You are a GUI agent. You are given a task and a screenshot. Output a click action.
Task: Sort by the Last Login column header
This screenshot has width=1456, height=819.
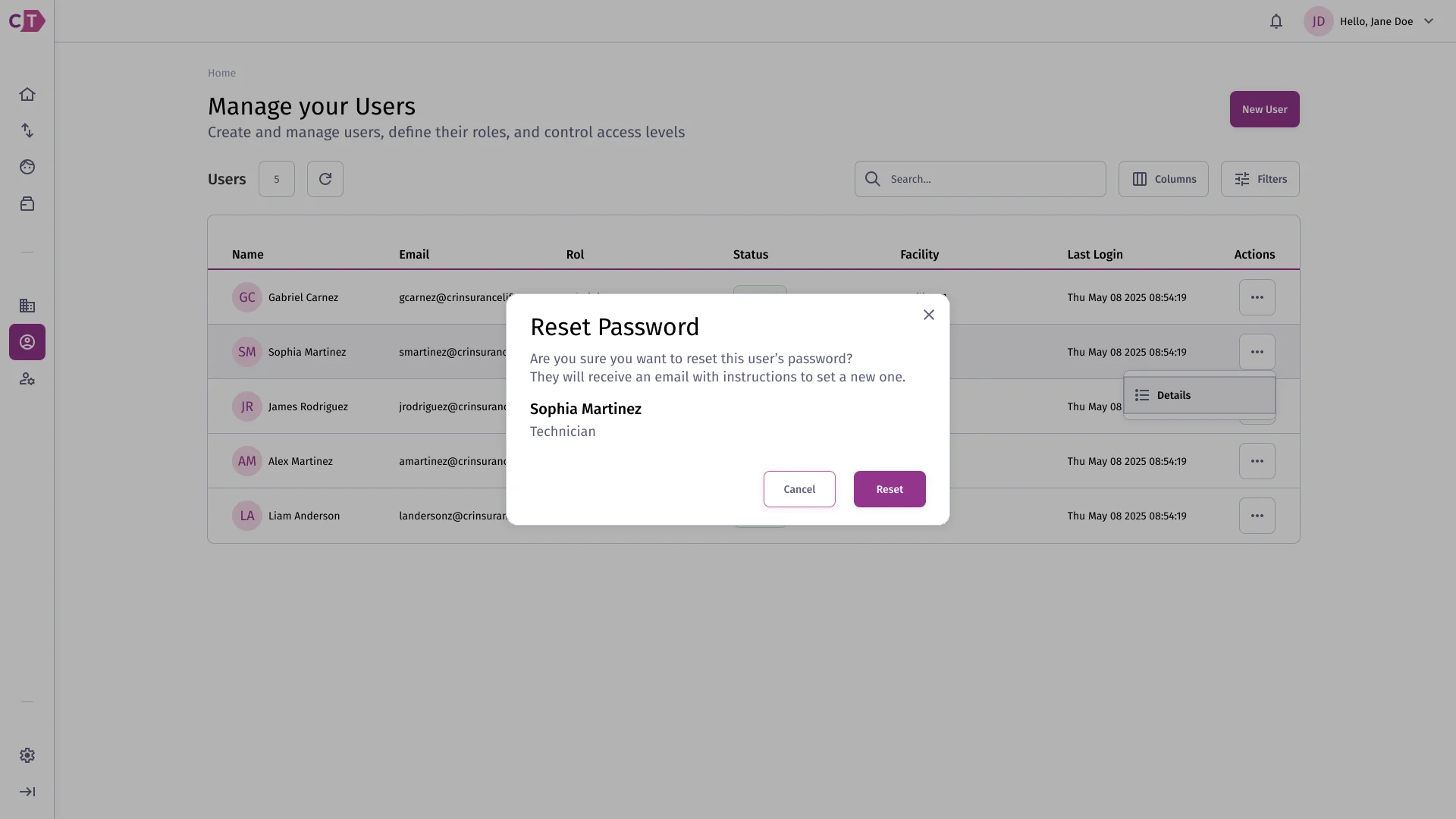tap(1095, 255)
